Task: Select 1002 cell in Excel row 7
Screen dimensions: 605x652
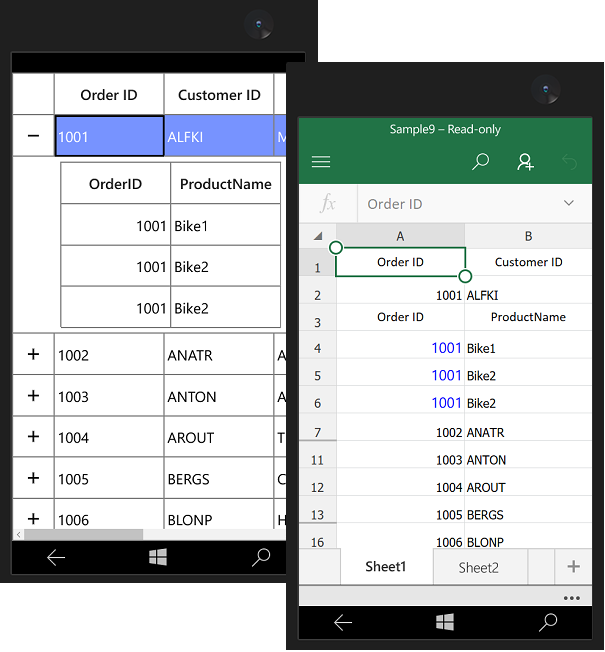Action: (400, 428)
